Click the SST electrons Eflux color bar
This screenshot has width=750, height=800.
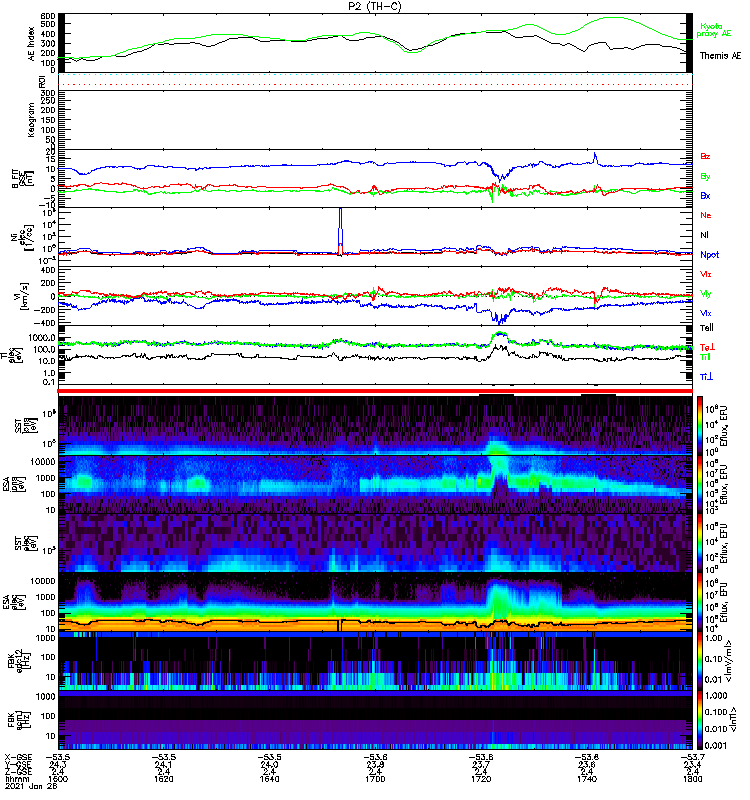pos(700,543)
